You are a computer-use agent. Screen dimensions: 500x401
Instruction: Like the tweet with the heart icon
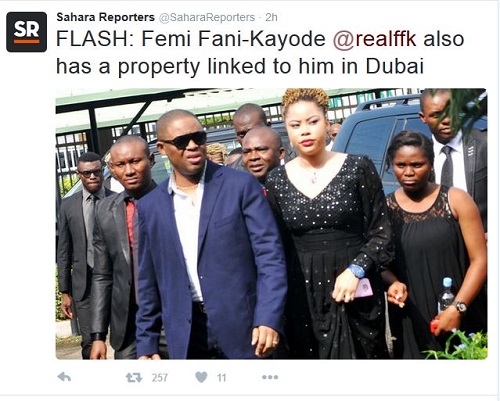[x=201, y=377]
